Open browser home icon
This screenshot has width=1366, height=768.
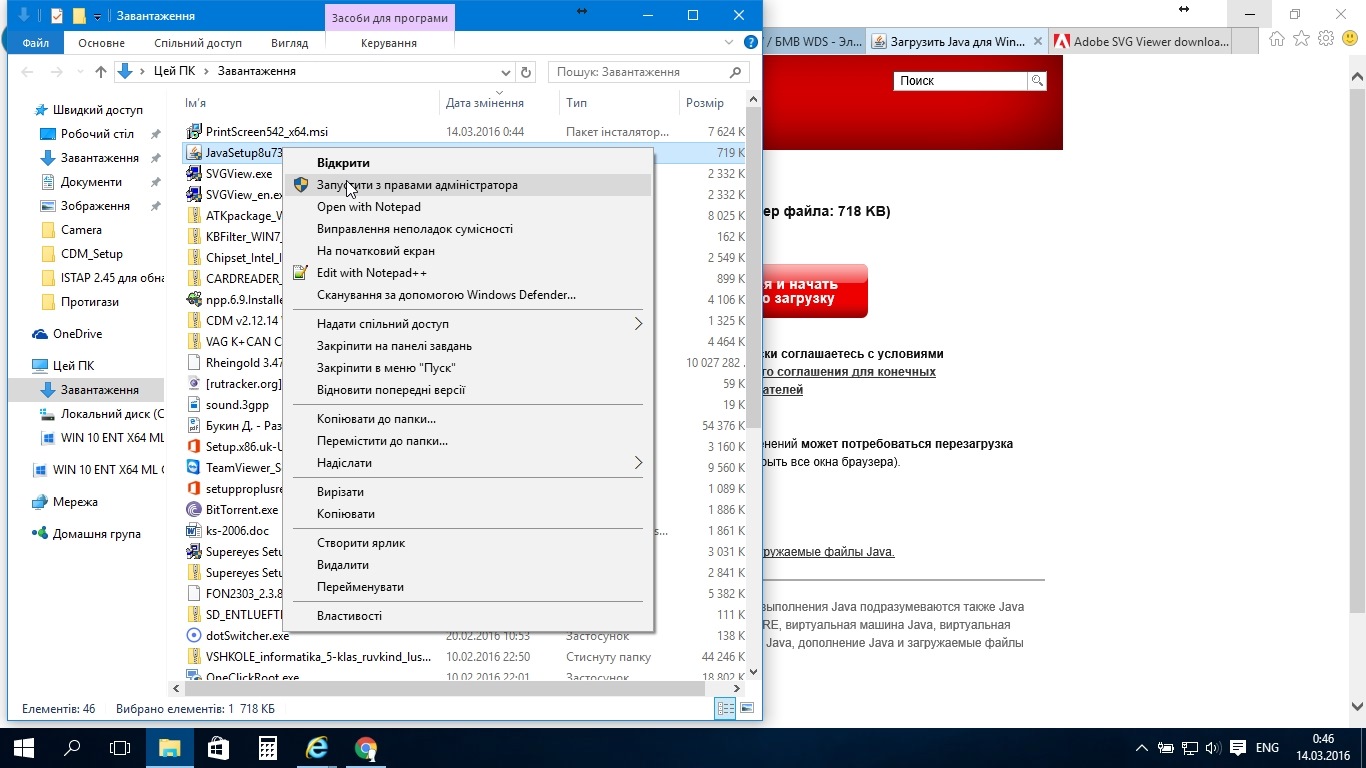pos(1277,39)
